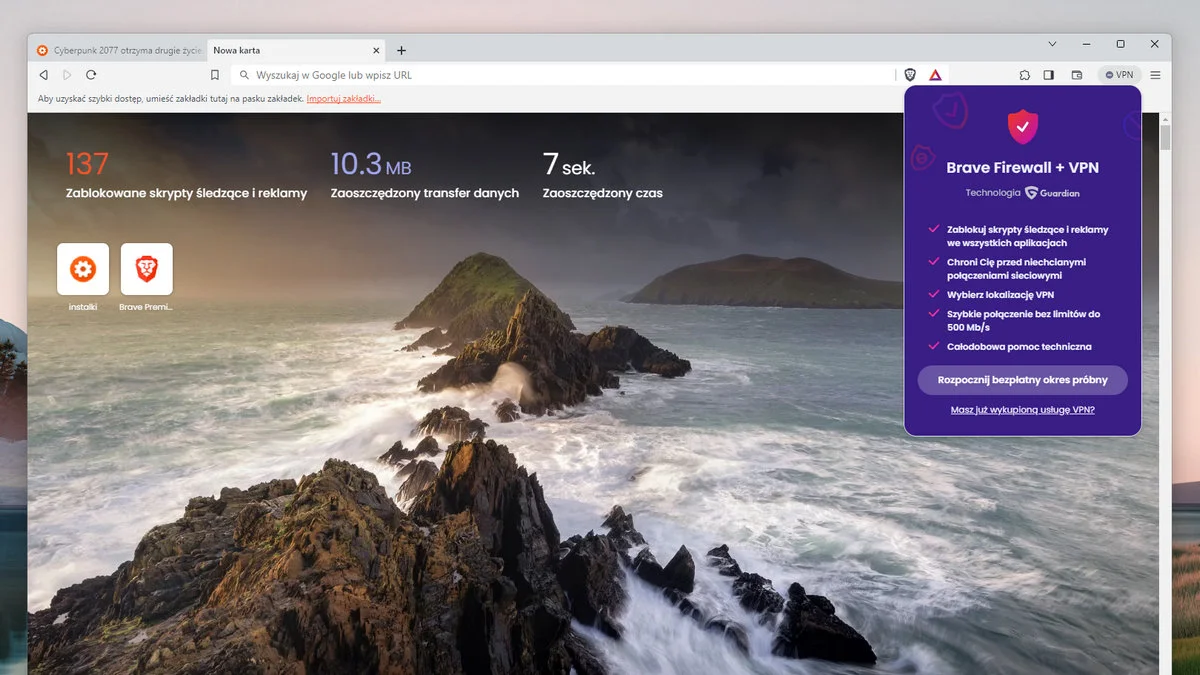Open the Brave Wallet icon
This screenshot has width=1200, height=675.
pos(1077,75)
